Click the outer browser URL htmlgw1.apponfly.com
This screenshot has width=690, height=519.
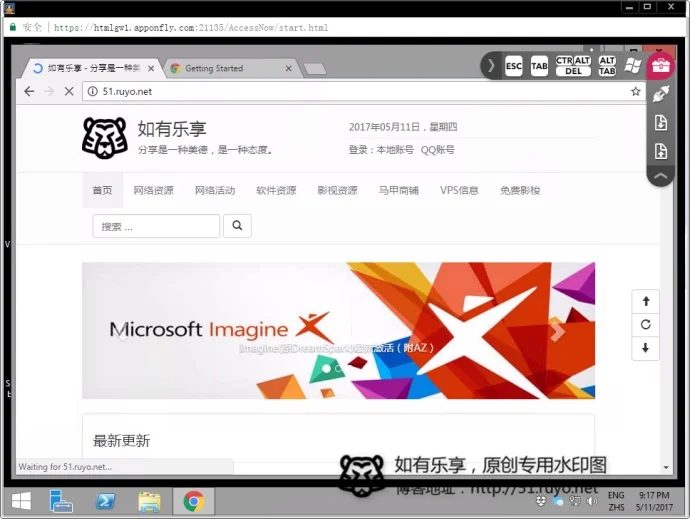[191, 27]
